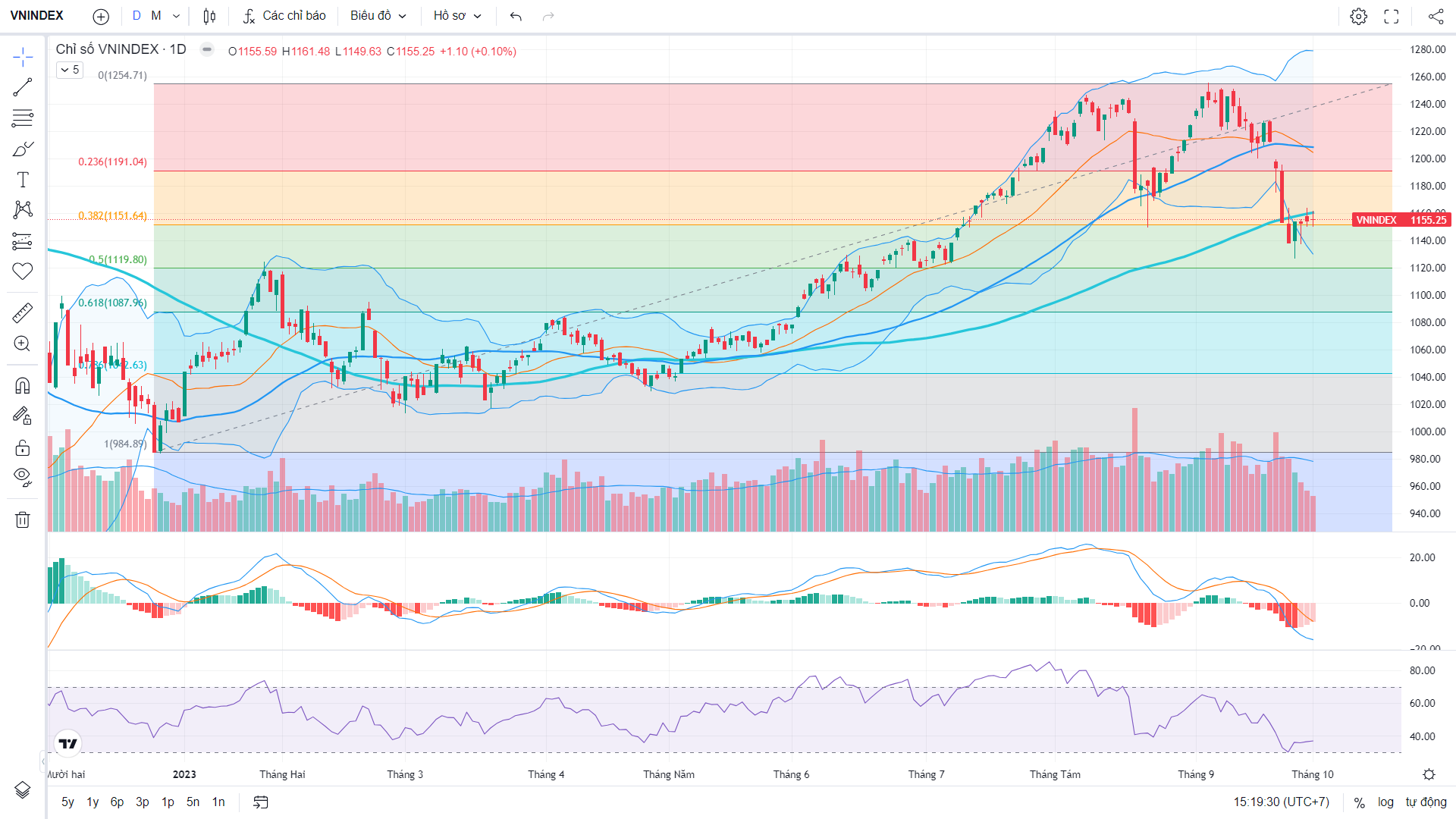Click the 1280.00 price scale label
Screen dimensions: 1456x819
pos(1427,49)
